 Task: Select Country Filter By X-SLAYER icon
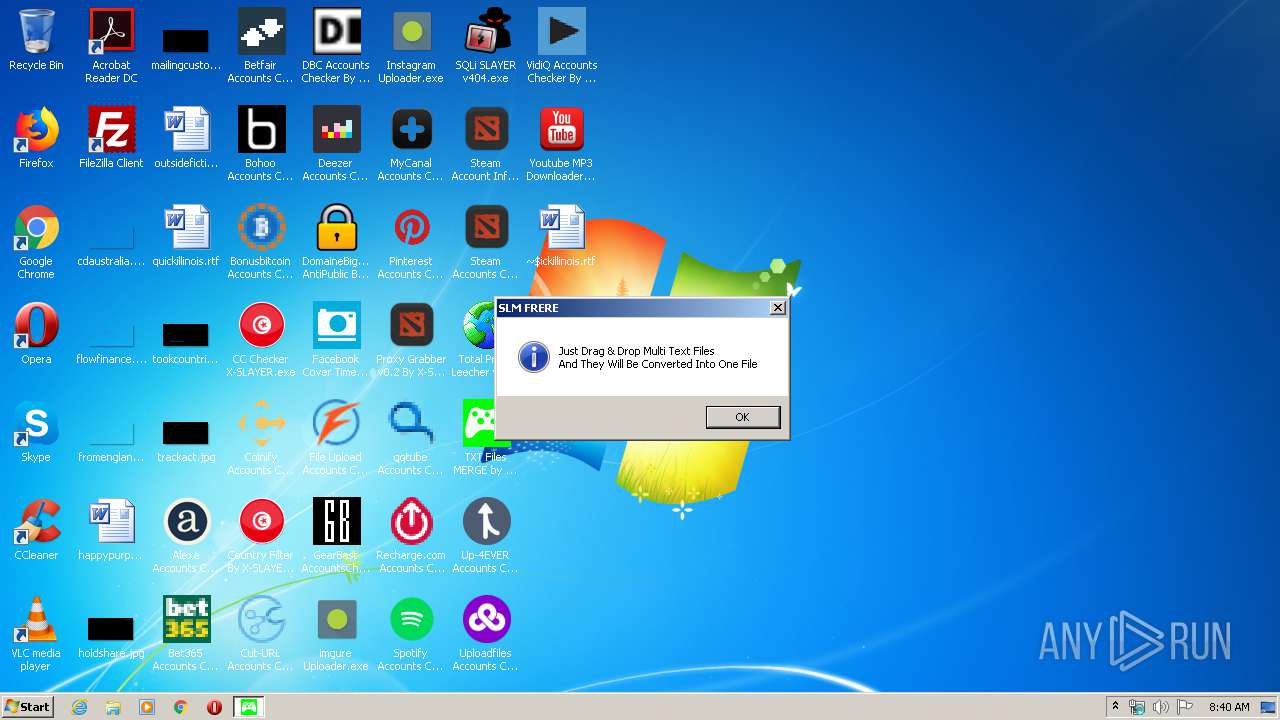pos(260,537)
